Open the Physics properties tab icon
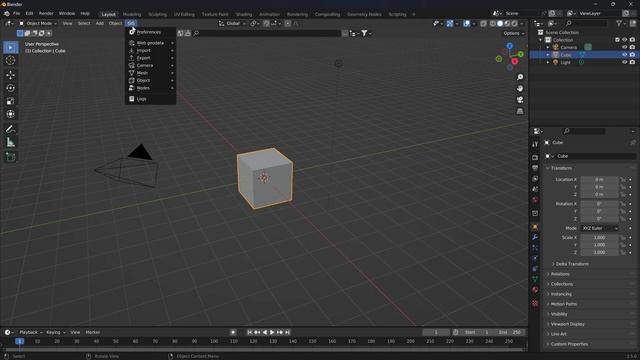 [535, 258]
